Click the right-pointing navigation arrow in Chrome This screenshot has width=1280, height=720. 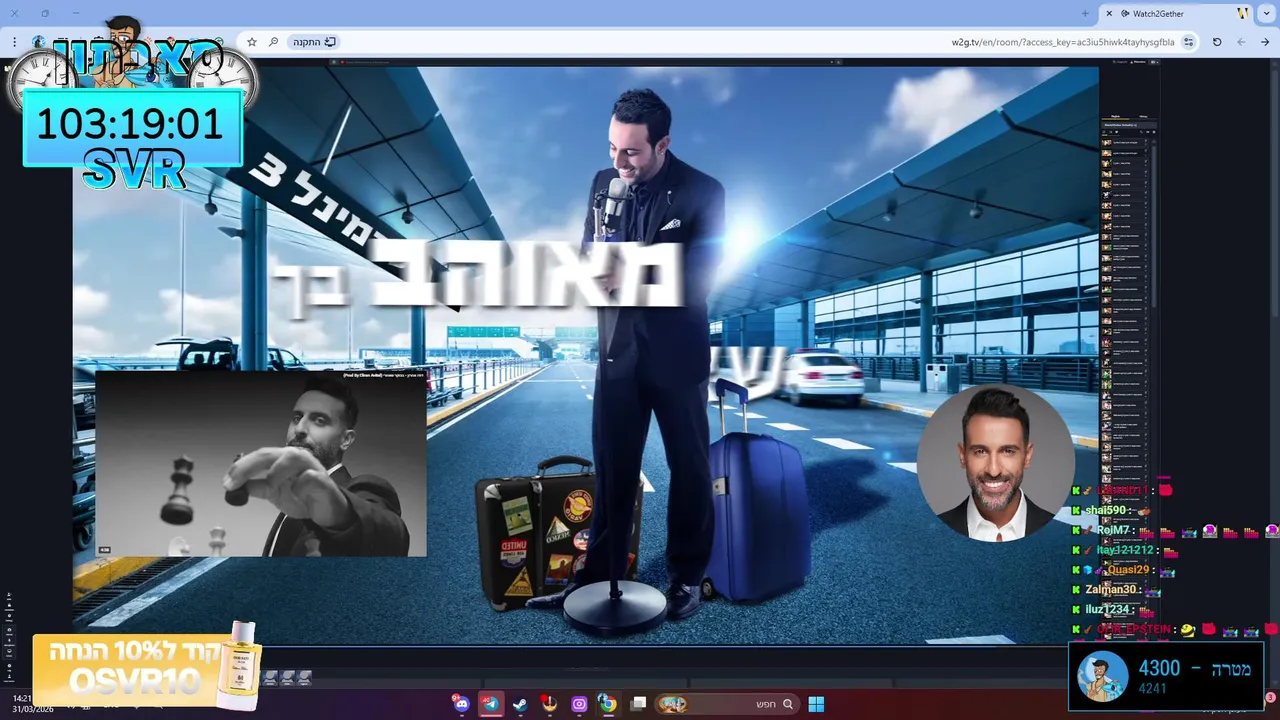pyautogui.click(x=1265, y=42)
